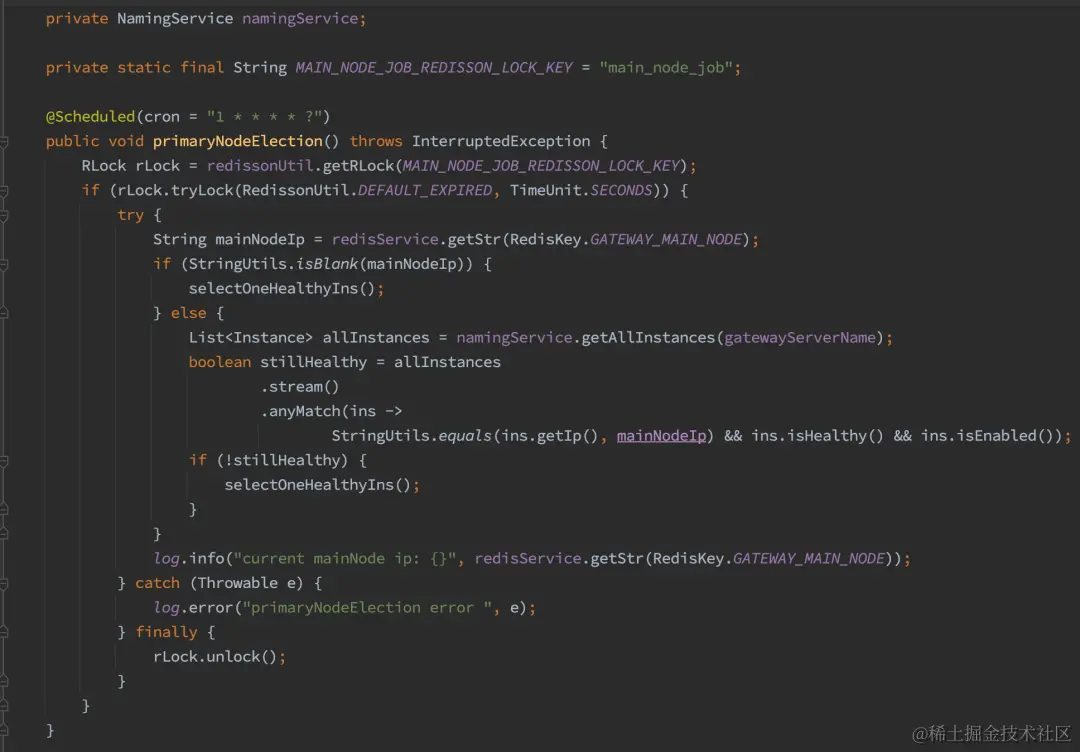Click the underlined mainNodeIp variable

661,436
